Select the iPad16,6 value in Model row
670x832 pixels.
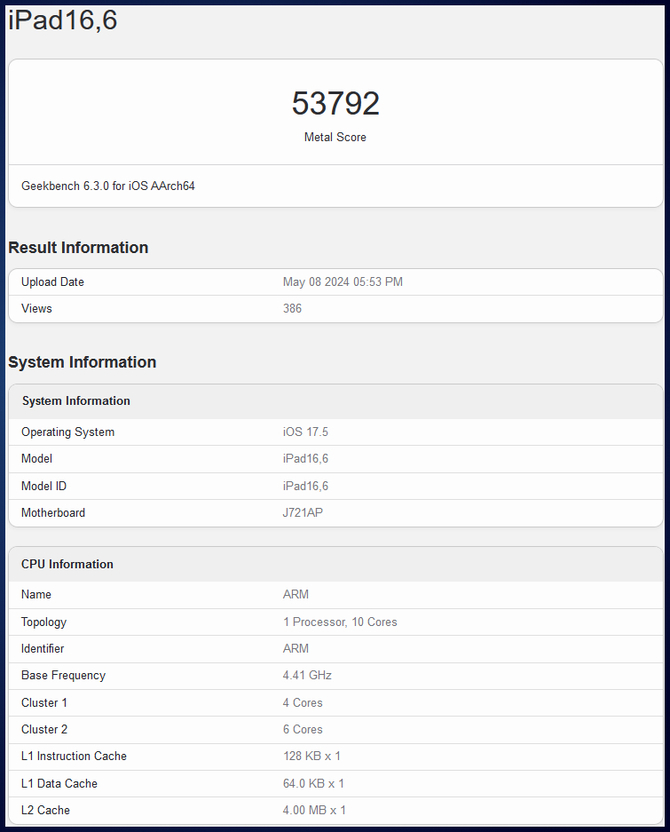point(306,458)
